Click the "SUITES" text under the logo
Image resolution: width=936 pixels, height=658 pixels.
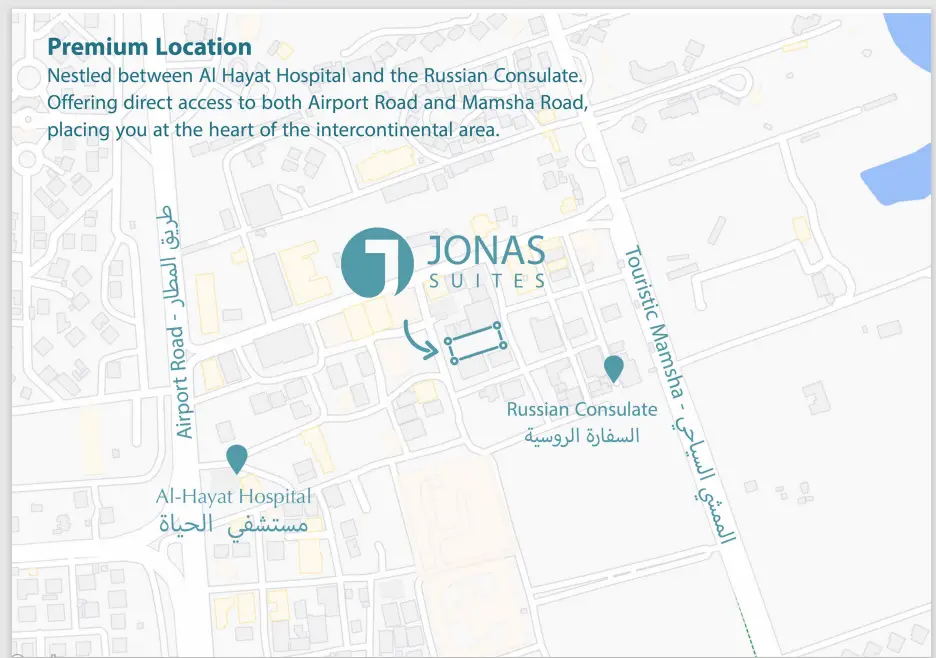487,282
